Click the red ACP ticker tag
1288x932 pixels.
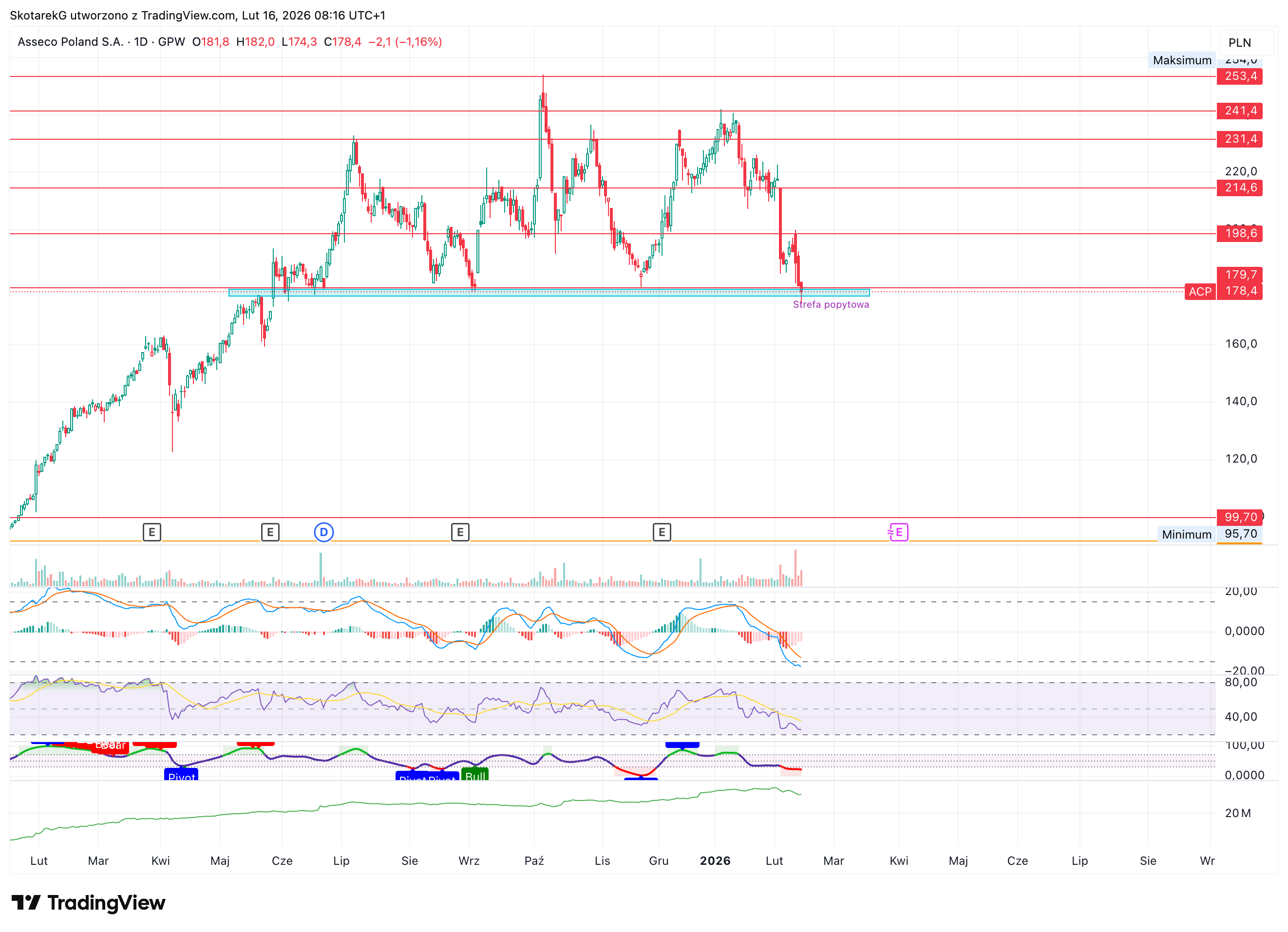point(1200,292)
